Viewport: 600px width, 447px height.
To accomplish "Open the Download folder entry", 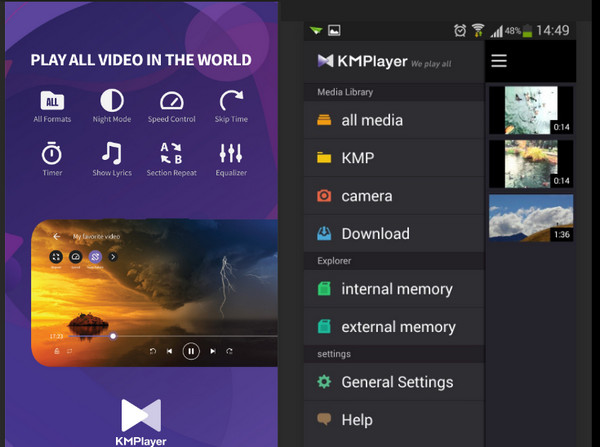I will tap(394, 233).
